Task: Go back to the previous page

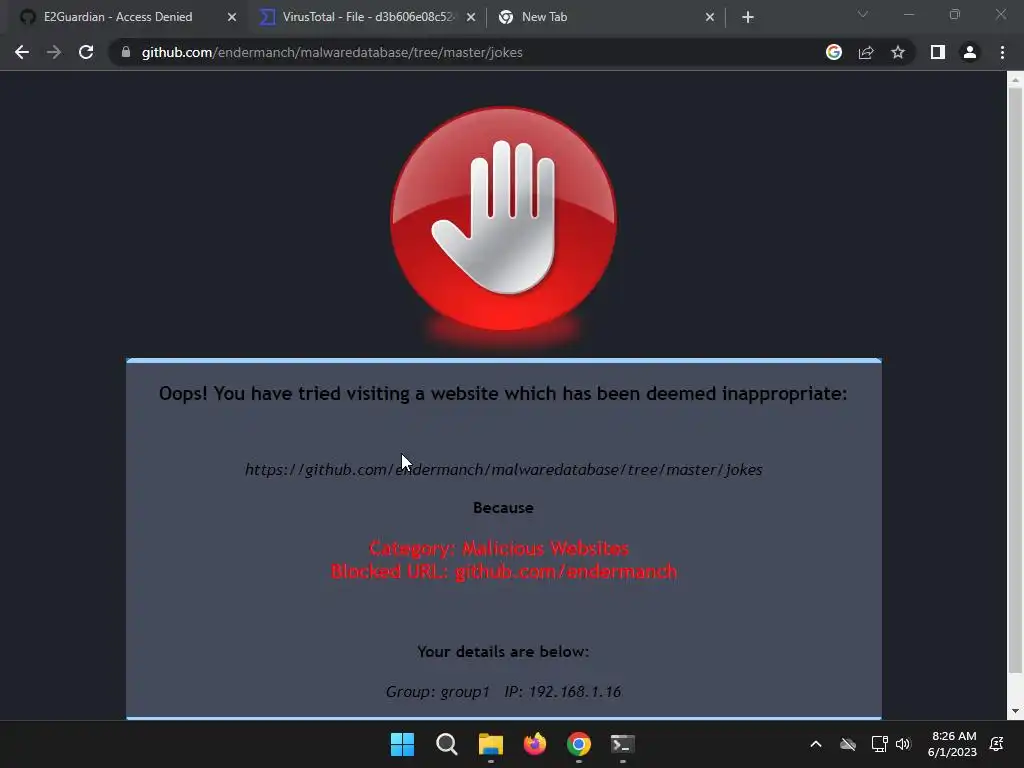Action: (x=22, y=52)
